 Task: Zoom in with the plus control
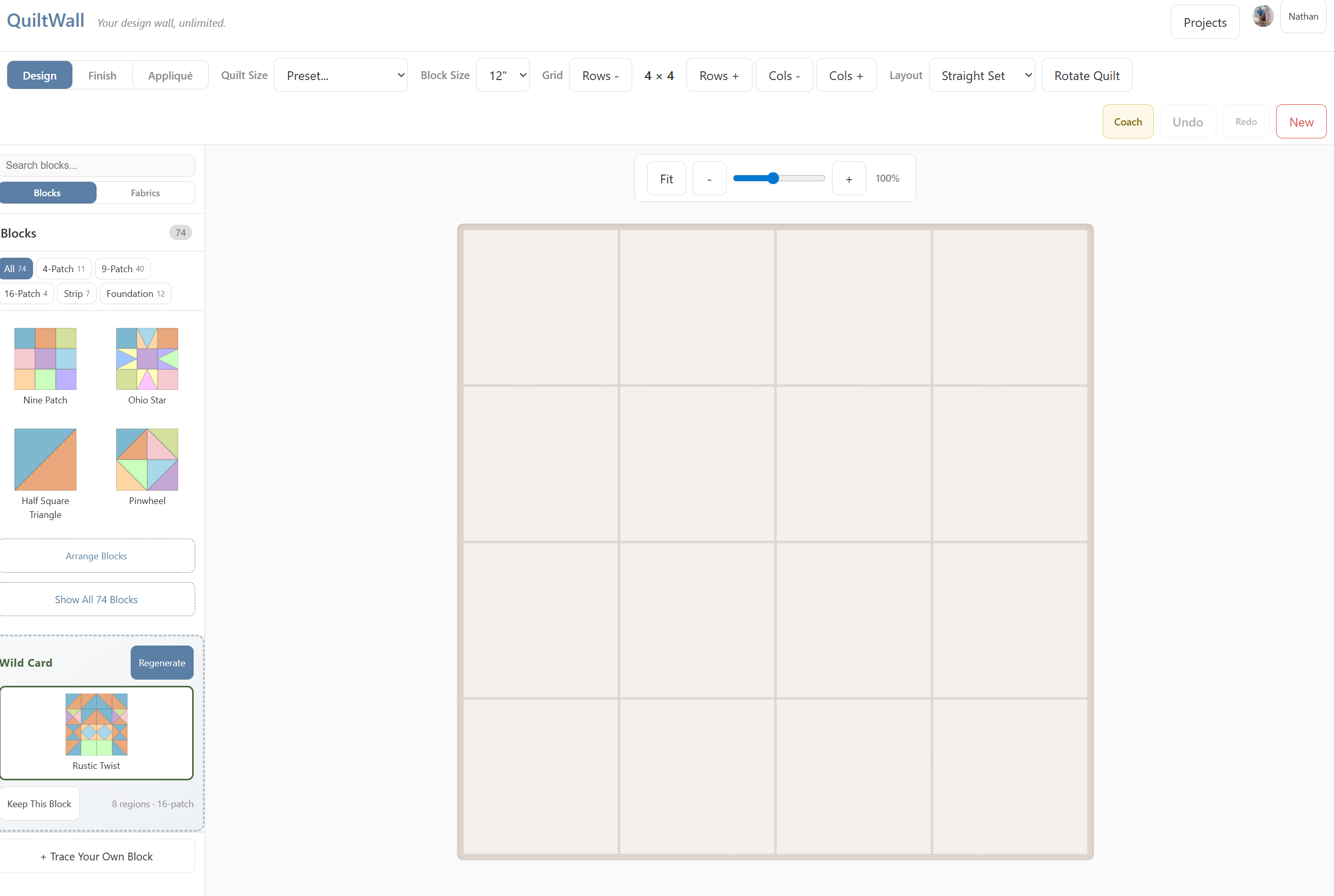[x=849, y=178]
